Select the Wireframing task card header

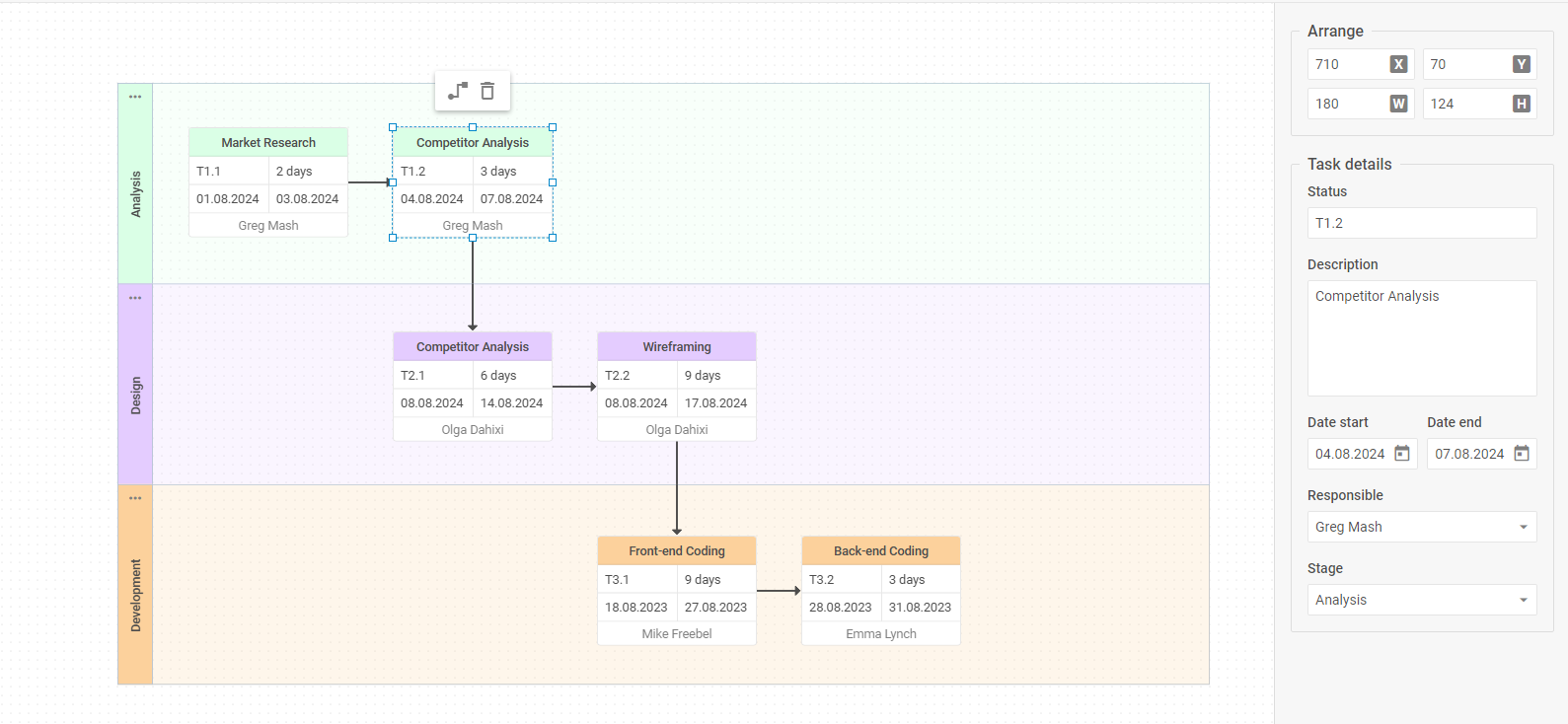point(677,347)
